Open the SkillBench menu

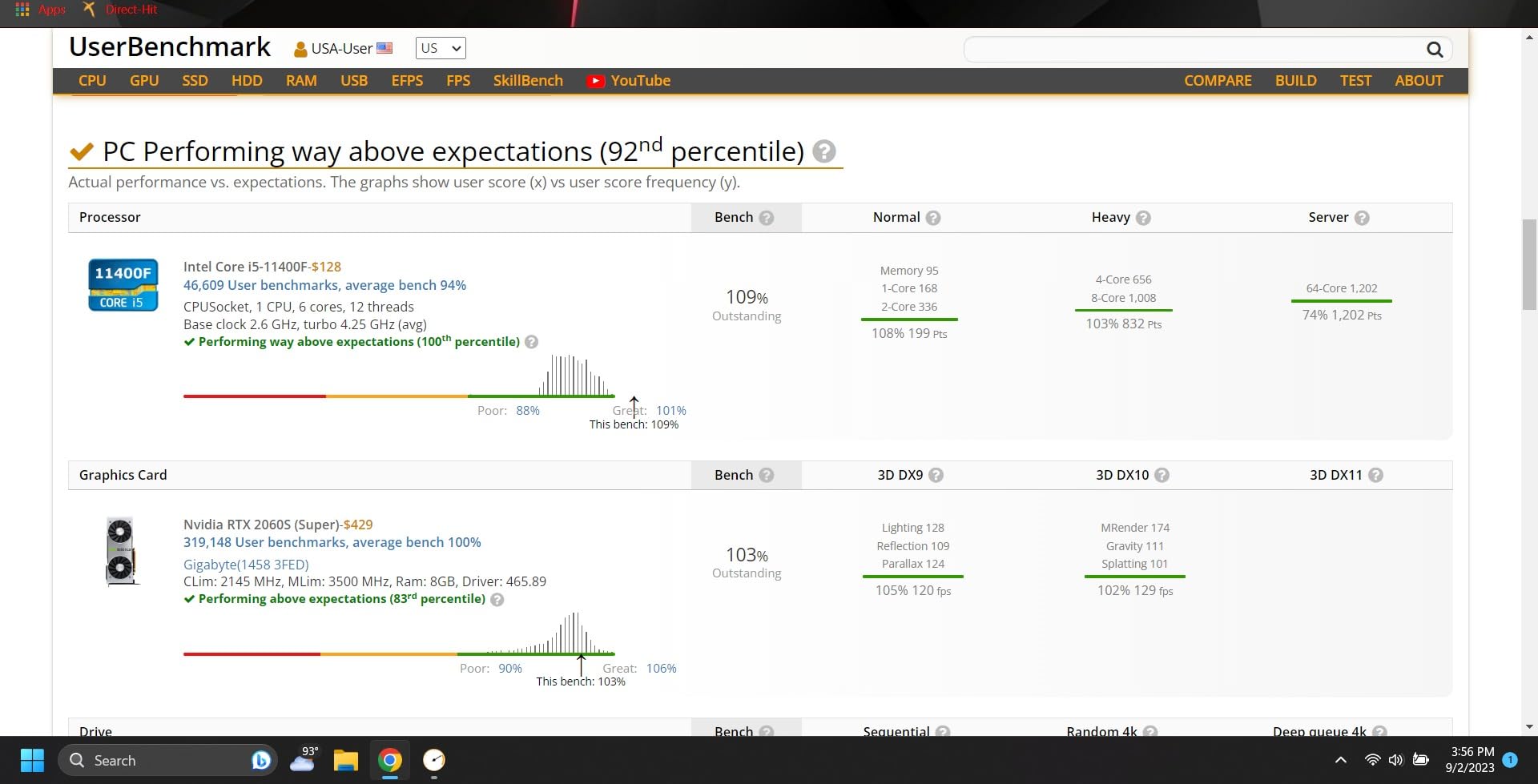tap(528, 81)
